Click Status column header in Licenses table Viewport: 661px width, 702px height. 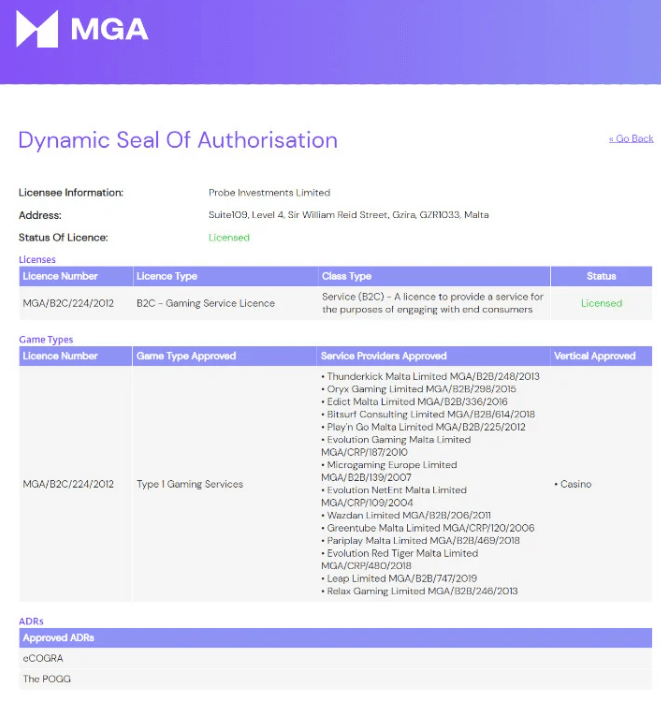click(x=601, y=276)
